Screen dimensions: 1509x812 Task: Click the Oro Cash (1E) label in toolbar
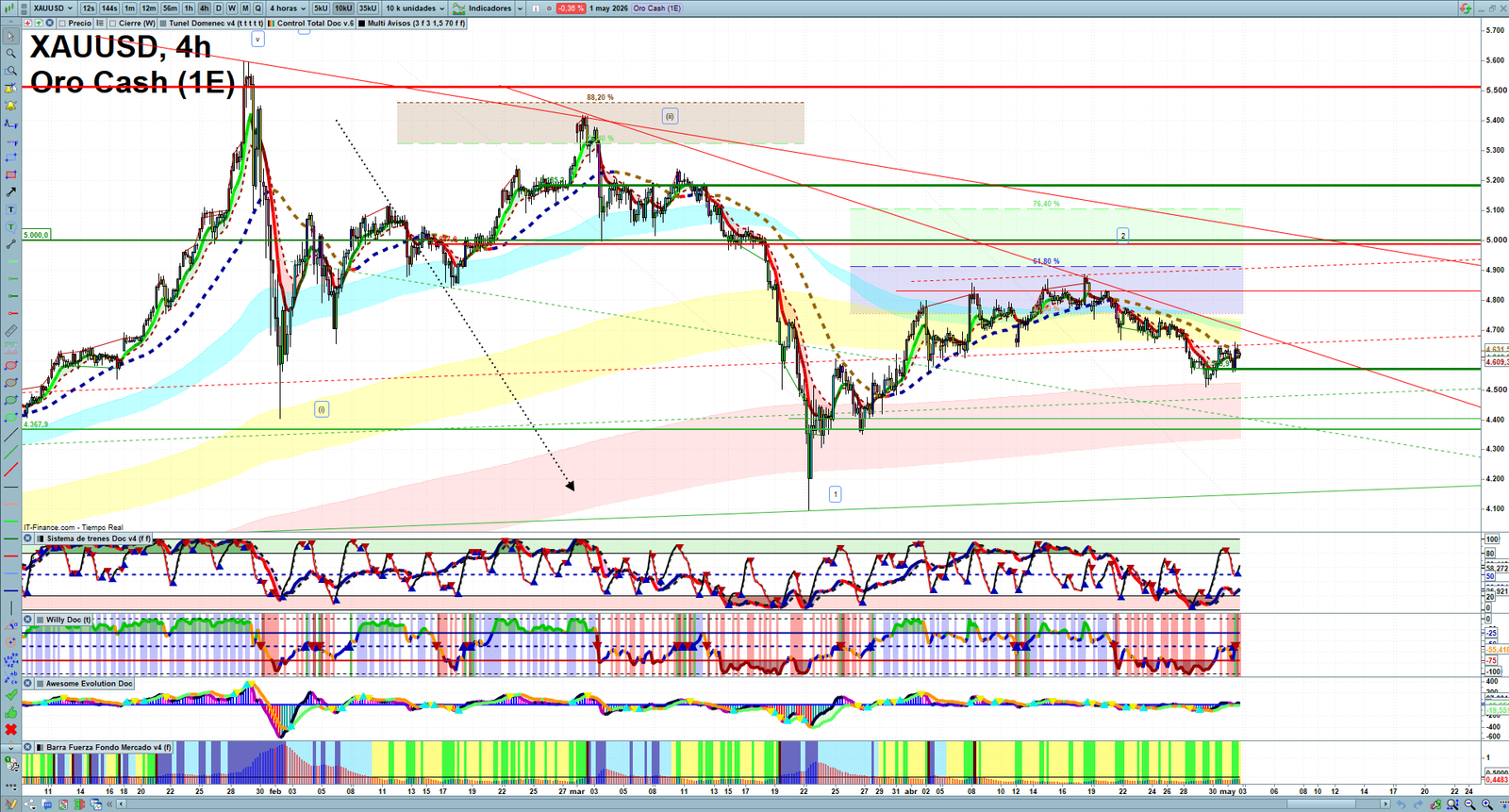[x=656, y=8]
